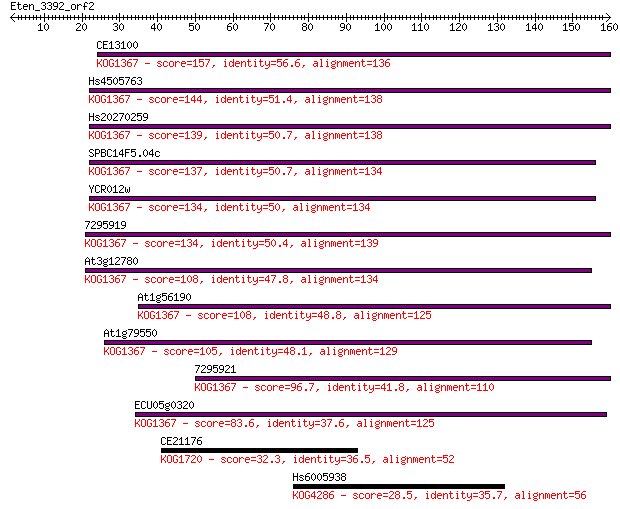Select the ECU05g0320 alignment bar
This screenshot has width=620, height=509.
[x=371, y=414]
